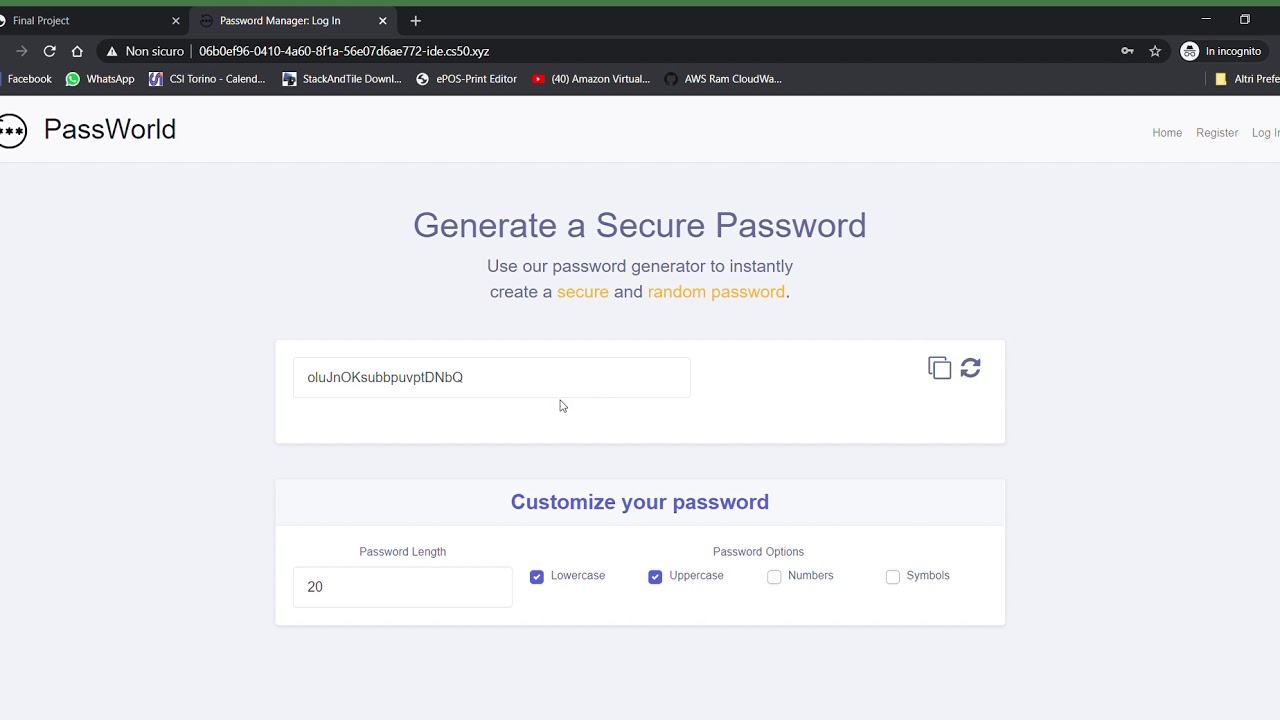Regenerate password with refresh icon
The image size is (1280, 720).
tap(970, 368)
